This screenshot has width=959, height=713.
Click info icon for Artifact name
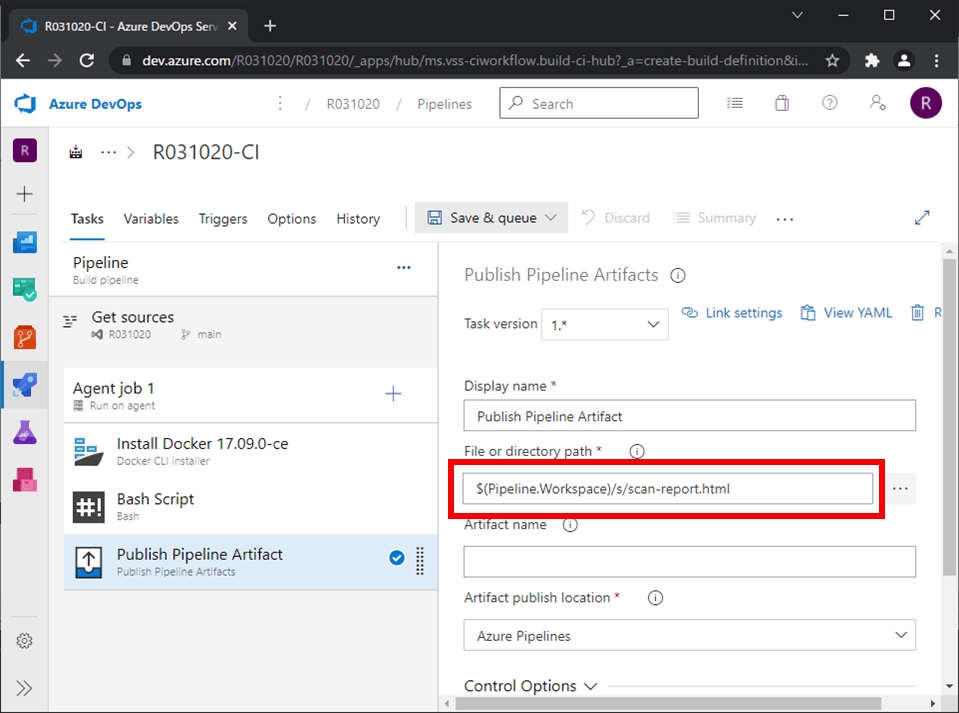click(570, 525)
